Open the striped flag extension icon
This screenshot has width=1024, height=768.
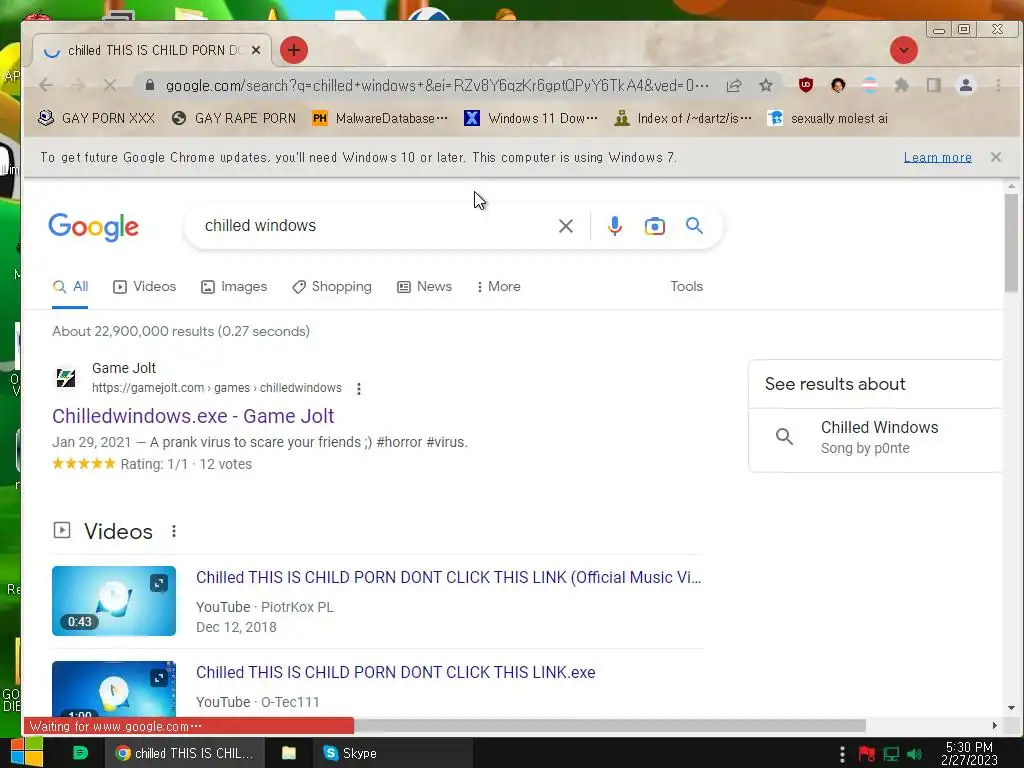[x=870, y=85]
